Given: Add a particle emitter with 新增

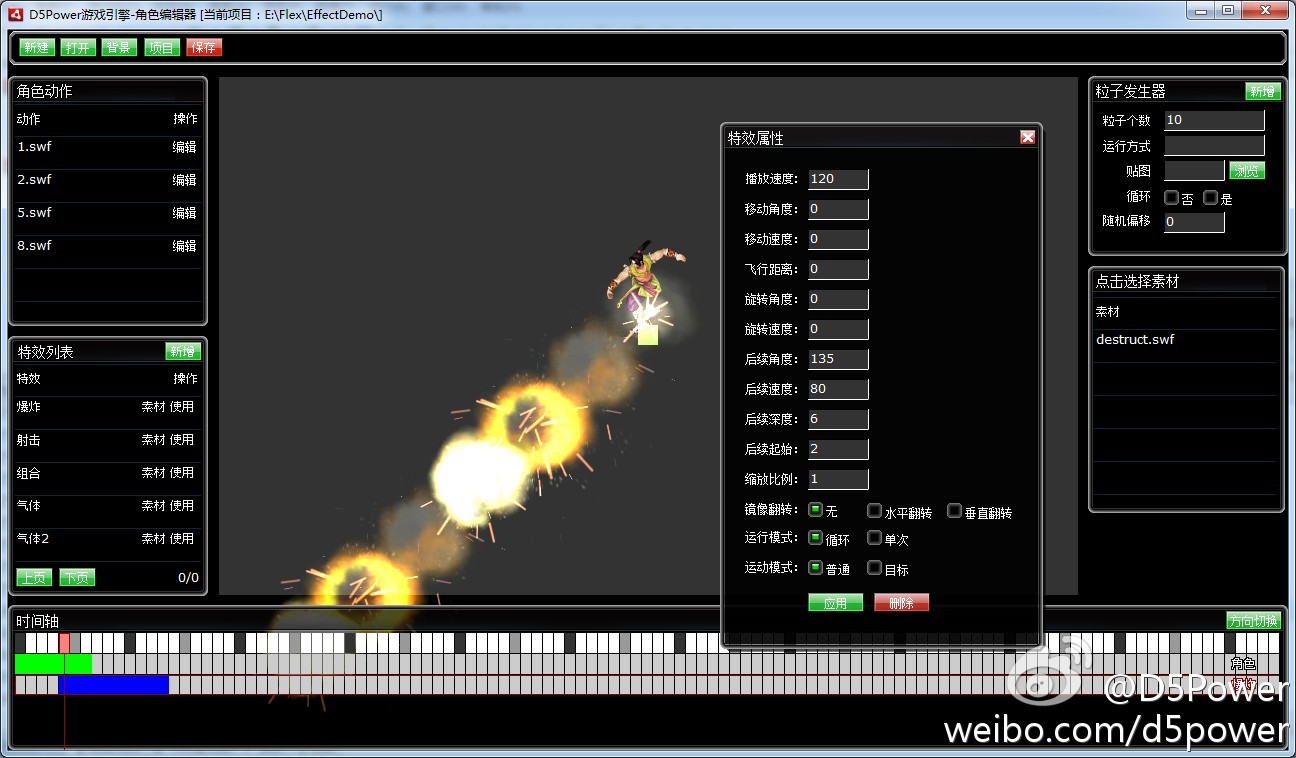Looking at the screenshot, I should [1262, 91].
